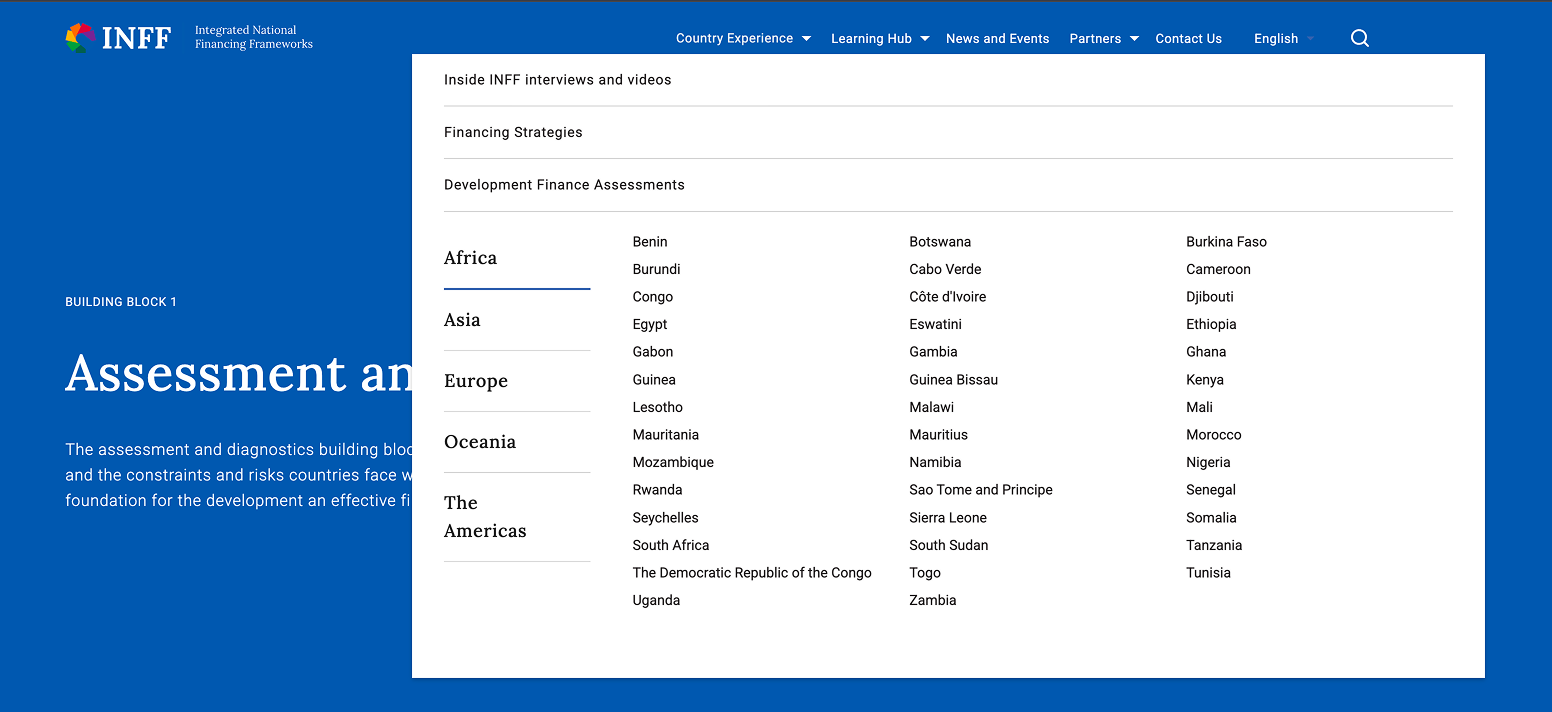Image resolution: width=1552 pixels, height=712 pixels.
Task: Click the Guinea link
Action: click(654, 380)
